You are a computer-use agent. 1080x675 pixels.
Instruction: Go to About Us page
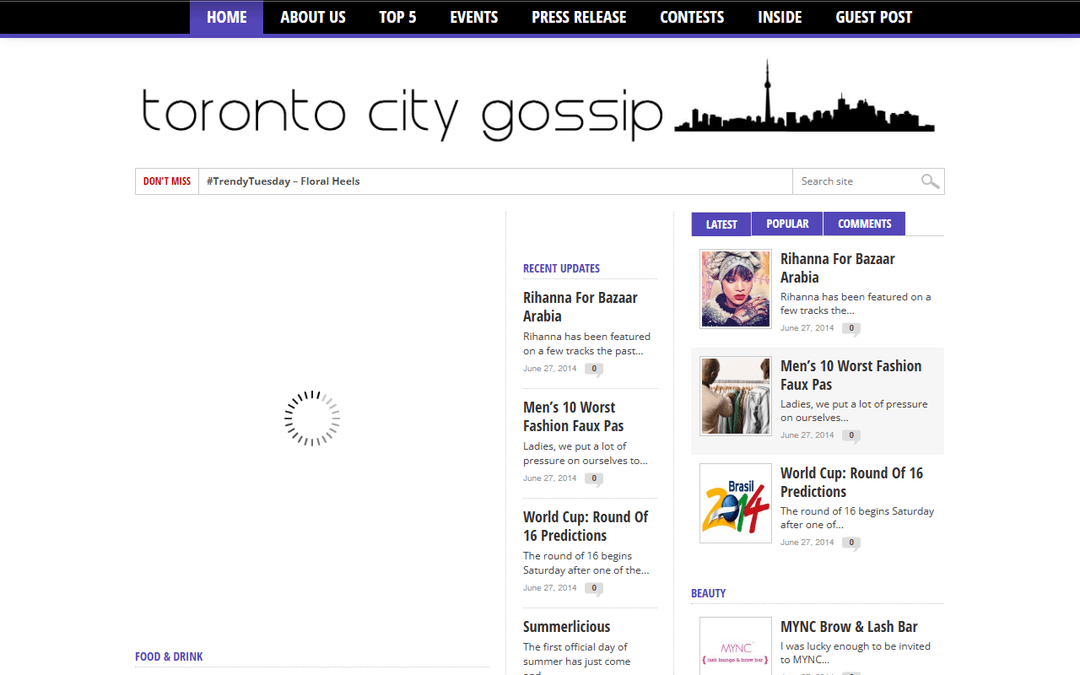pos(313,17)
